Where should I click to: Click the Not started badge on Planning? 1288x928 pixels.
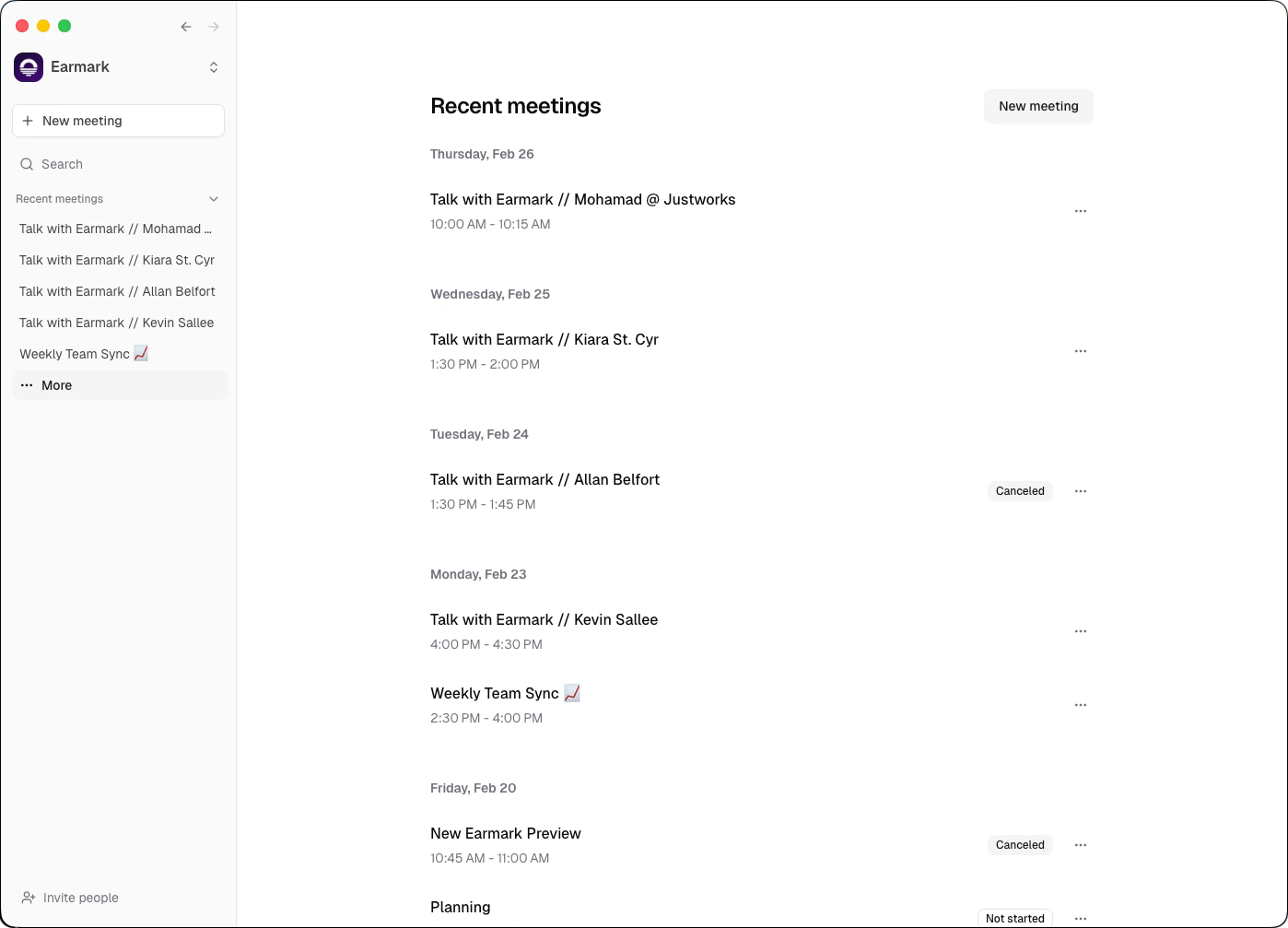pos(1014,918)
